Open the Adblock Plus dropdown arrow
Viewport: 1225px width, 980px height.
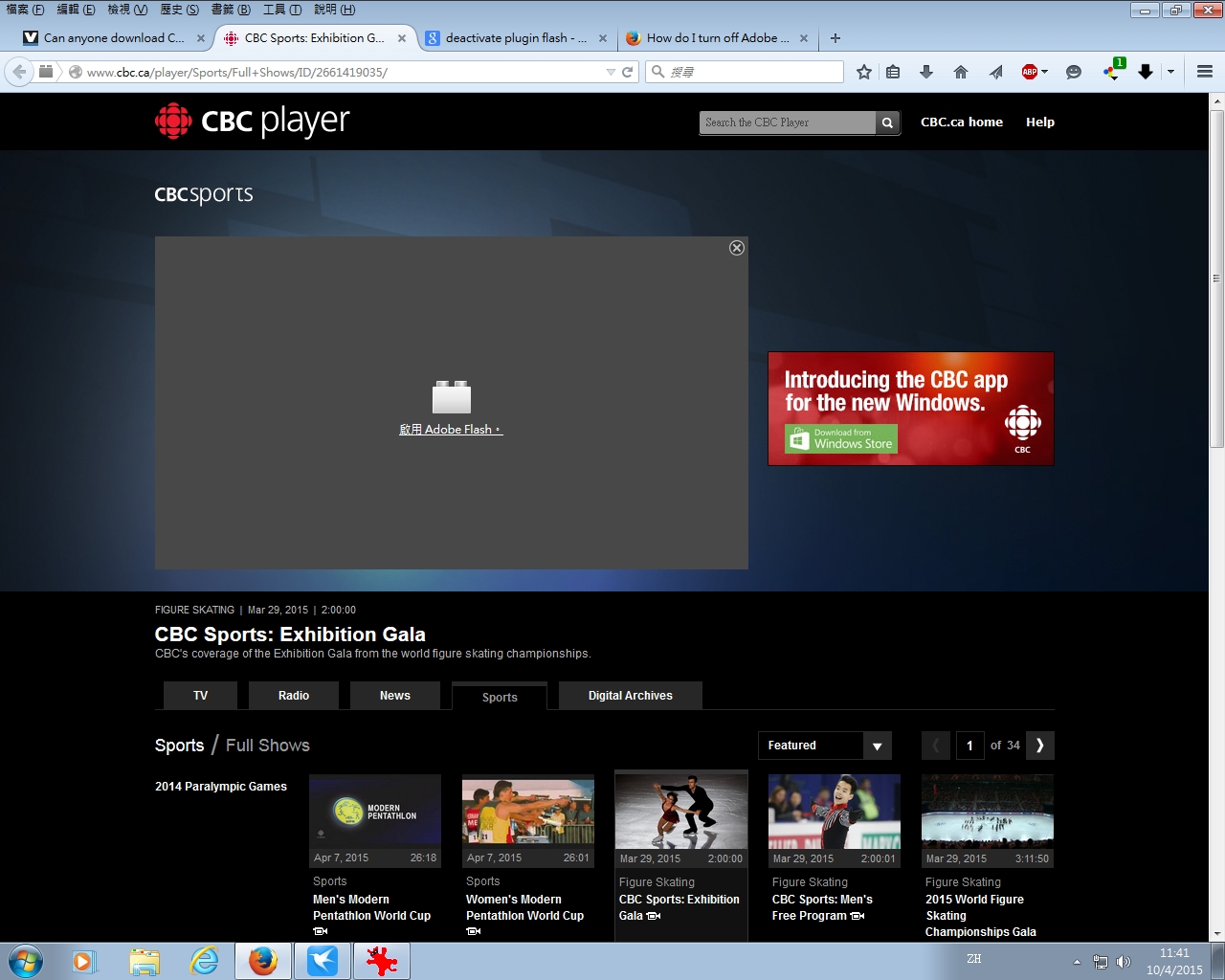1044,72
